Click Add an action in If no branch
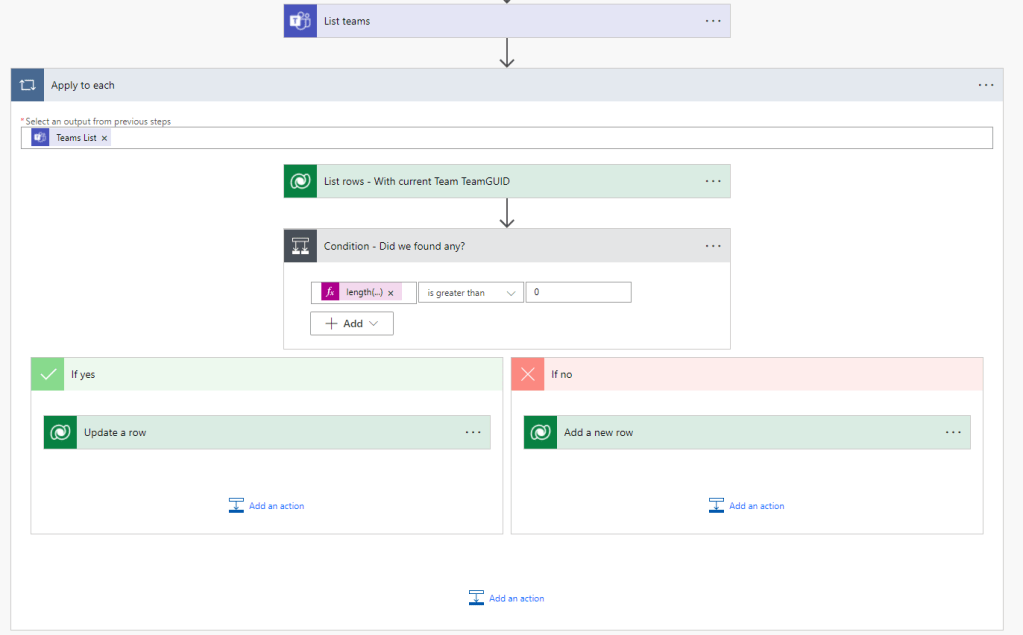The width and height of the screenshot is (1023, 635). point(747,506)
